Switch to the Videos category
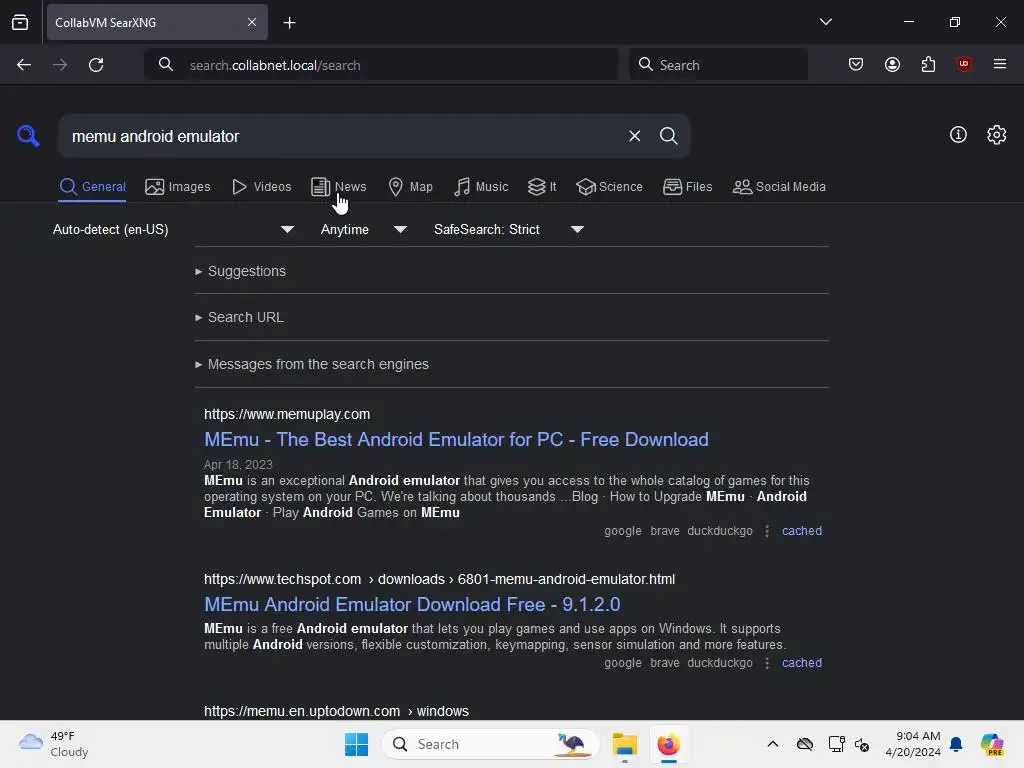Image resolution: width=1024 pixels, height=768 pixels. coord(261,187)
